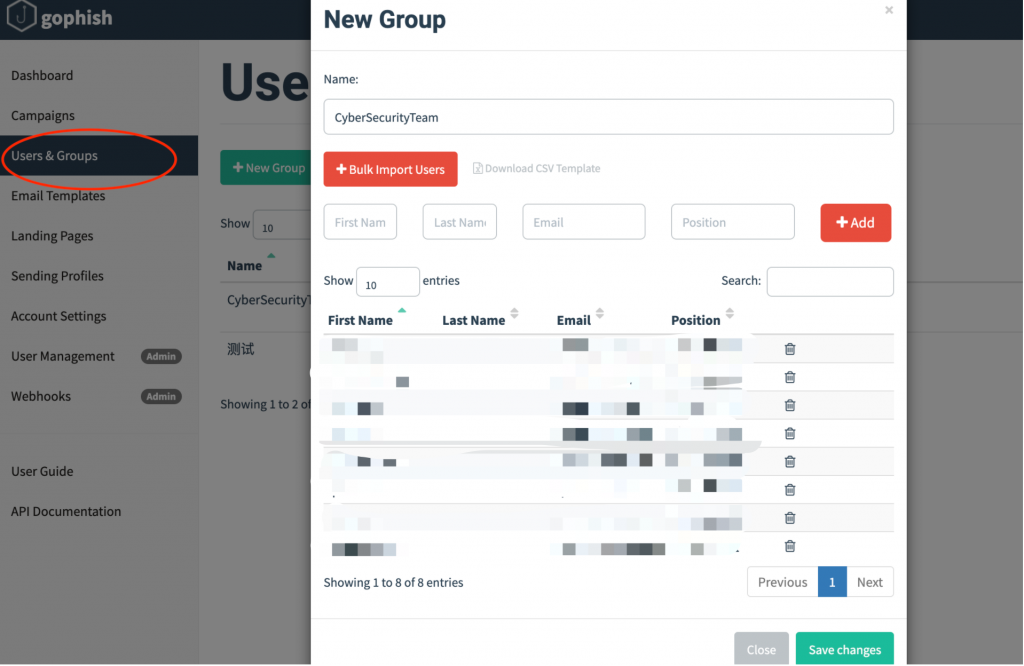Sort the table by First Name
This screenshot has height=666, width=1024.
point(360,320)
